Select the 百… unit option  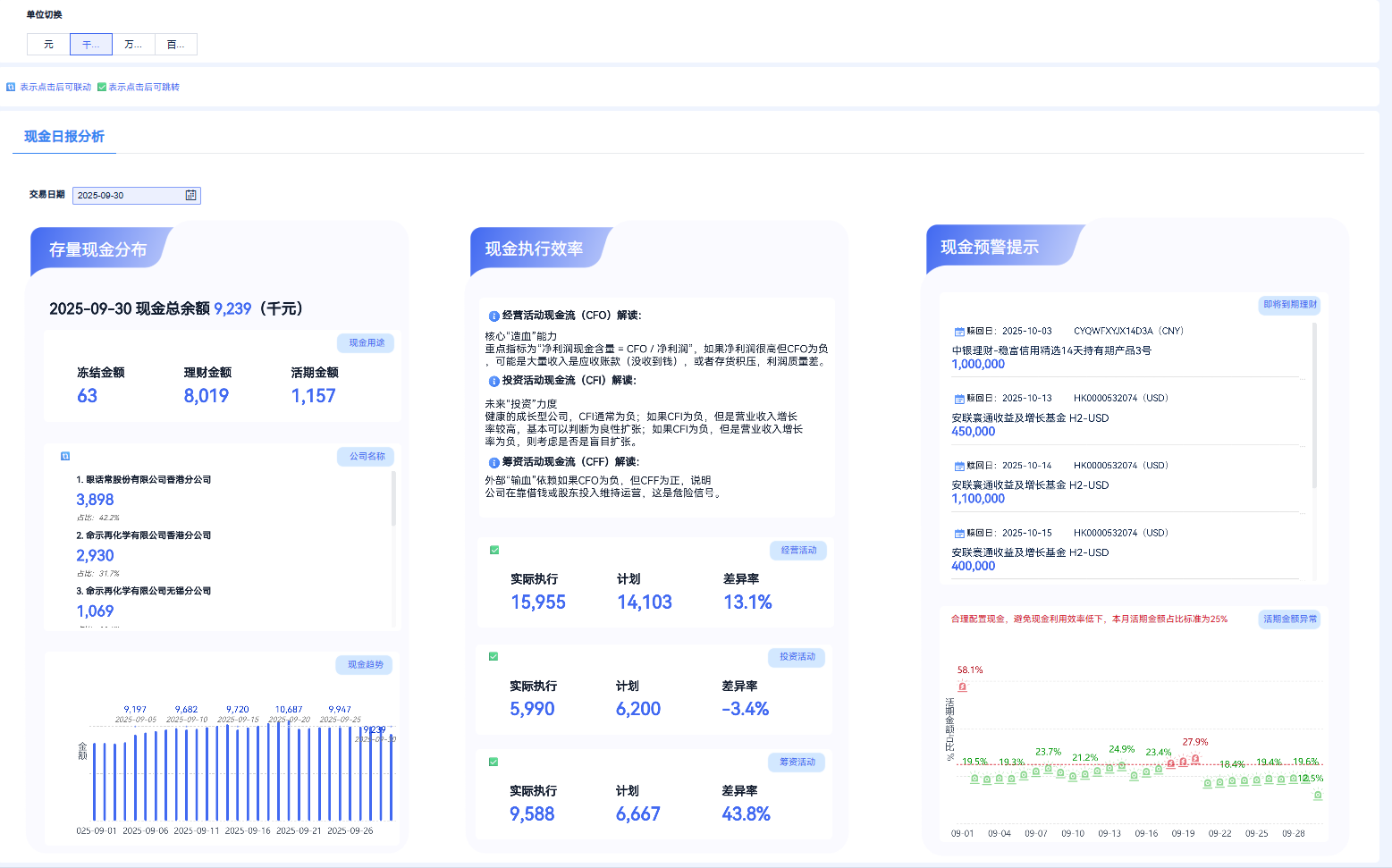click(x=176, y=45)
